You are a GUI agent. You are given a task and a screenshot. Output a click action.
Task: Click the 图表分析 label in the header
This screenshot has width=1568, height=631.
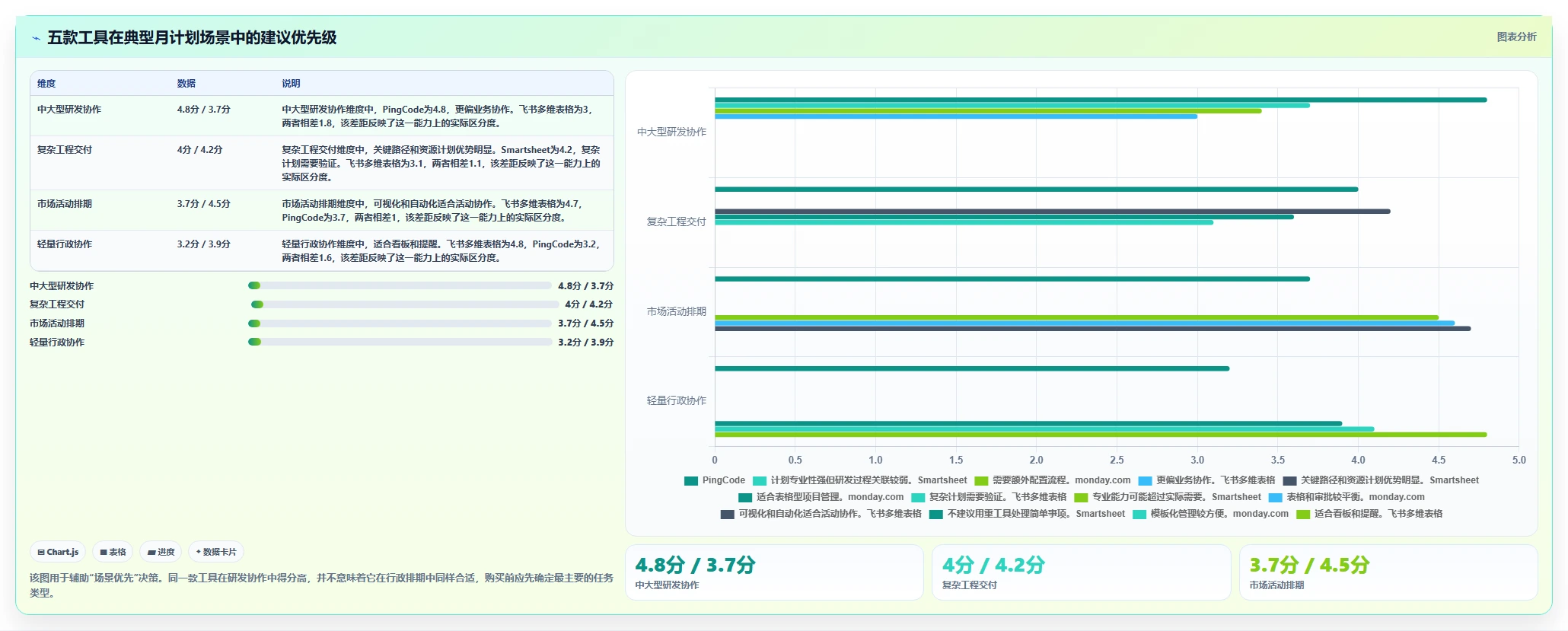tap(1516, 37)
